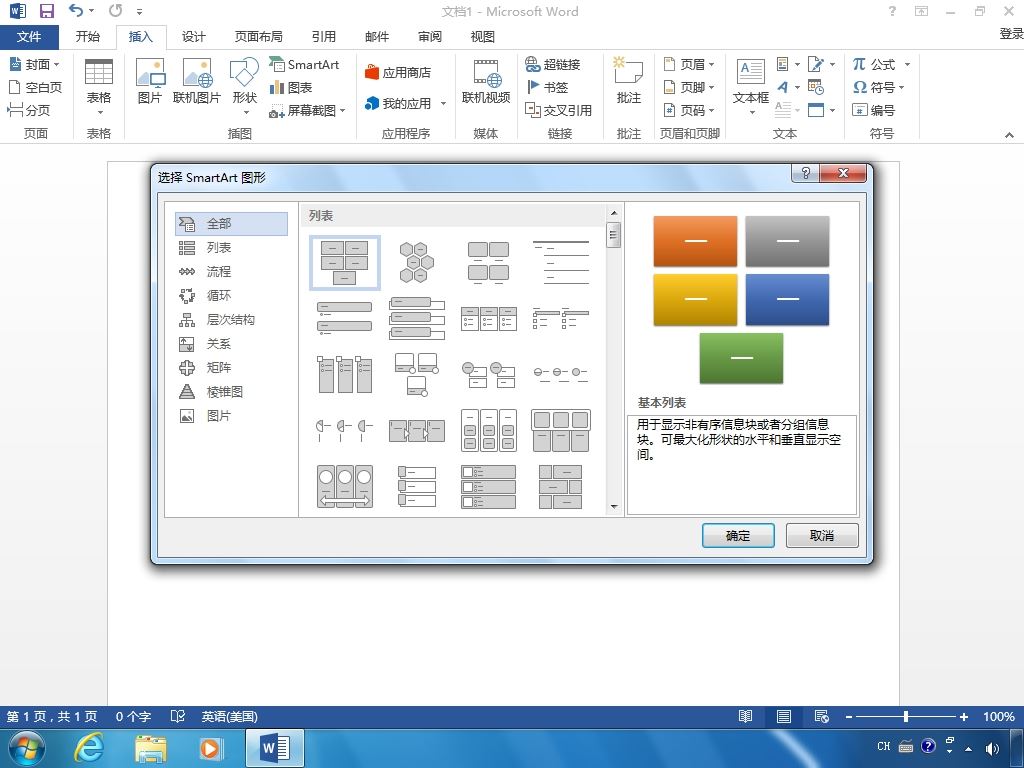1024x768 pixels.
Task: Undo the last action in quick access toolbar
Action: click(x=76, y=10)
